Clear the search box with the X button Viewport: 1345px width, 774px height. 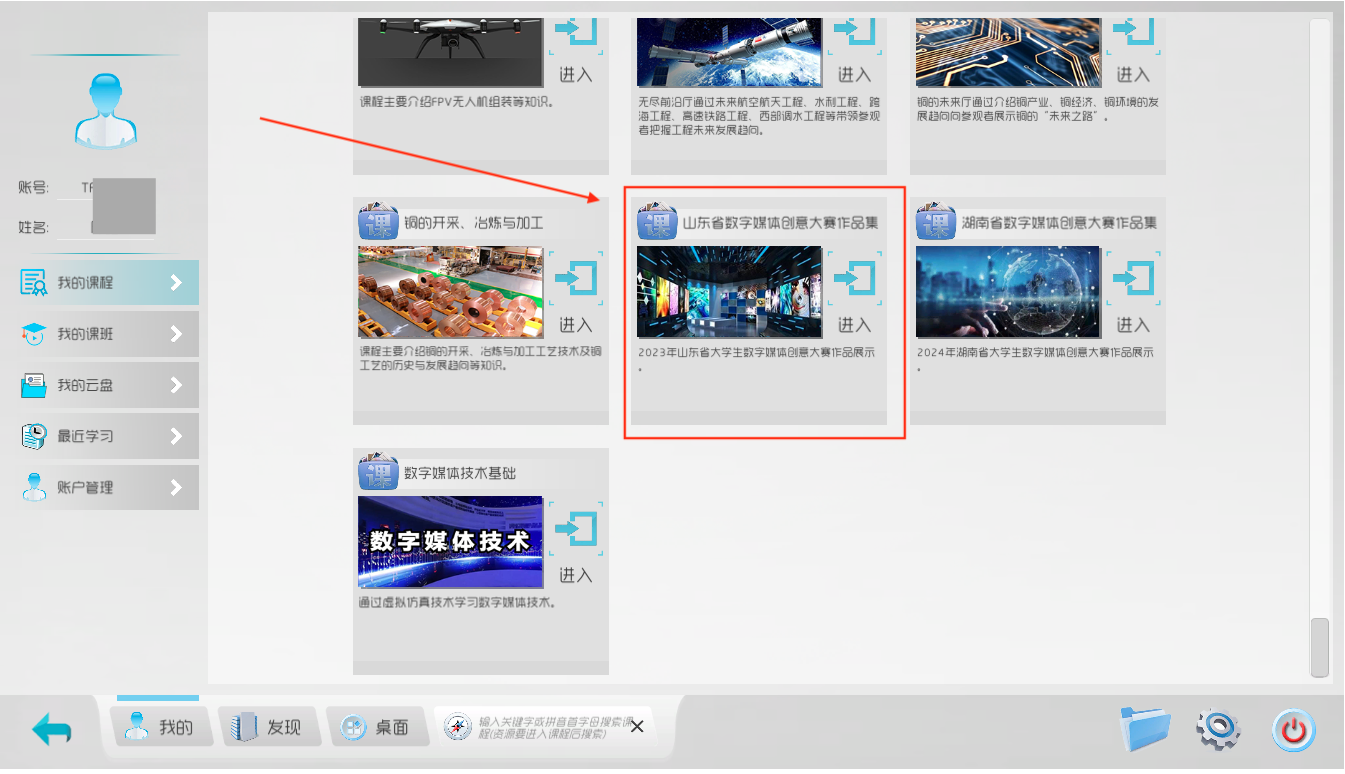tap(637, 727)
